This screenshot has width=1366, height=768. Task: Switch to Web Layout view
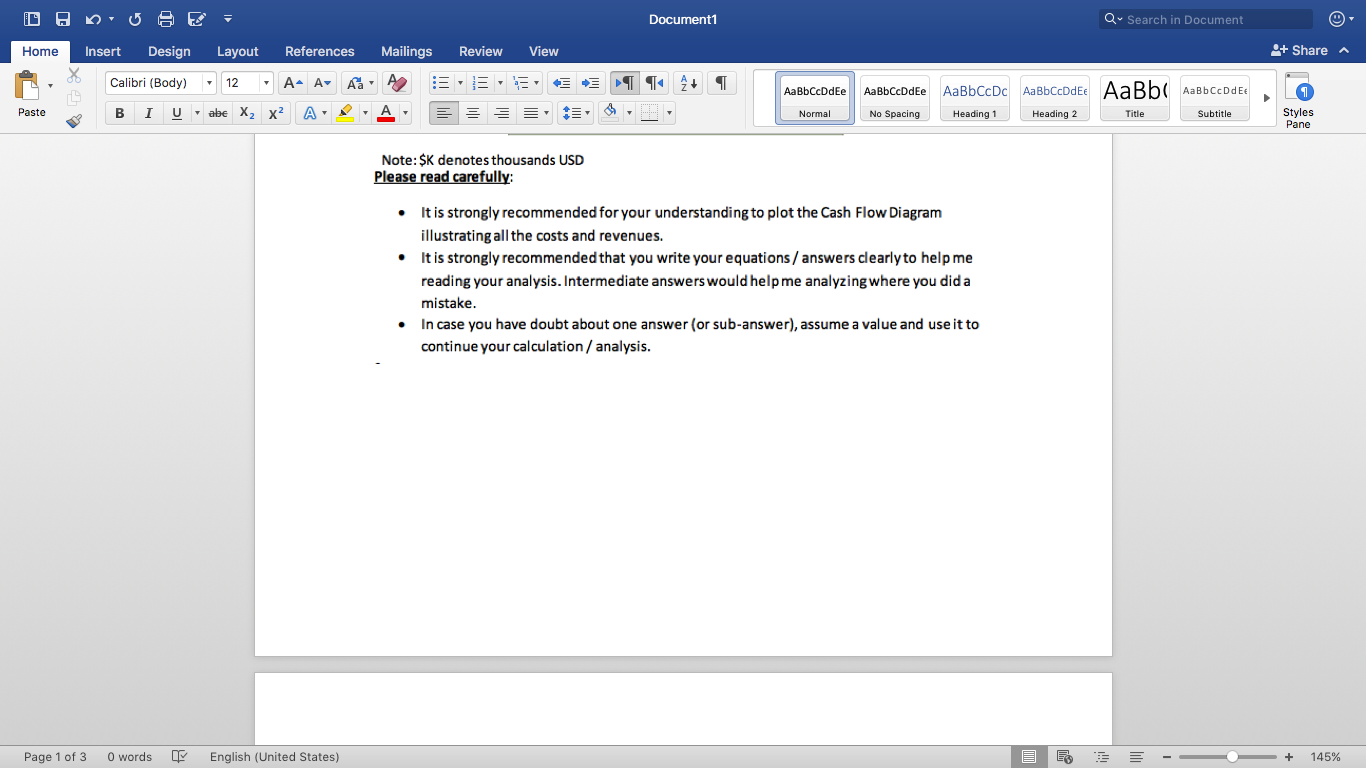1064,757
